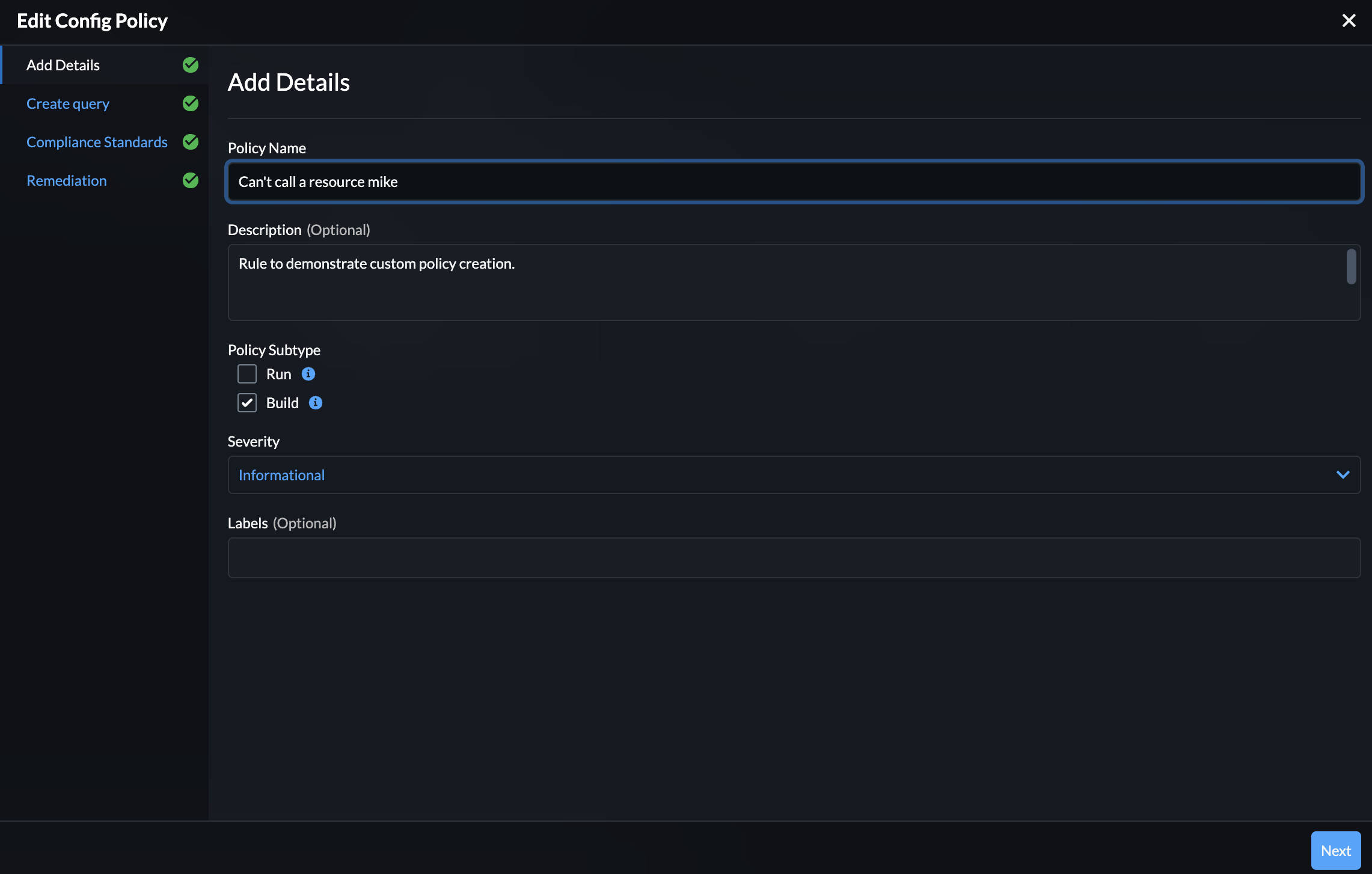Enable the Run subtype checkbox
The width and height of the screenshot is (1372, 874).
[247, 374]
